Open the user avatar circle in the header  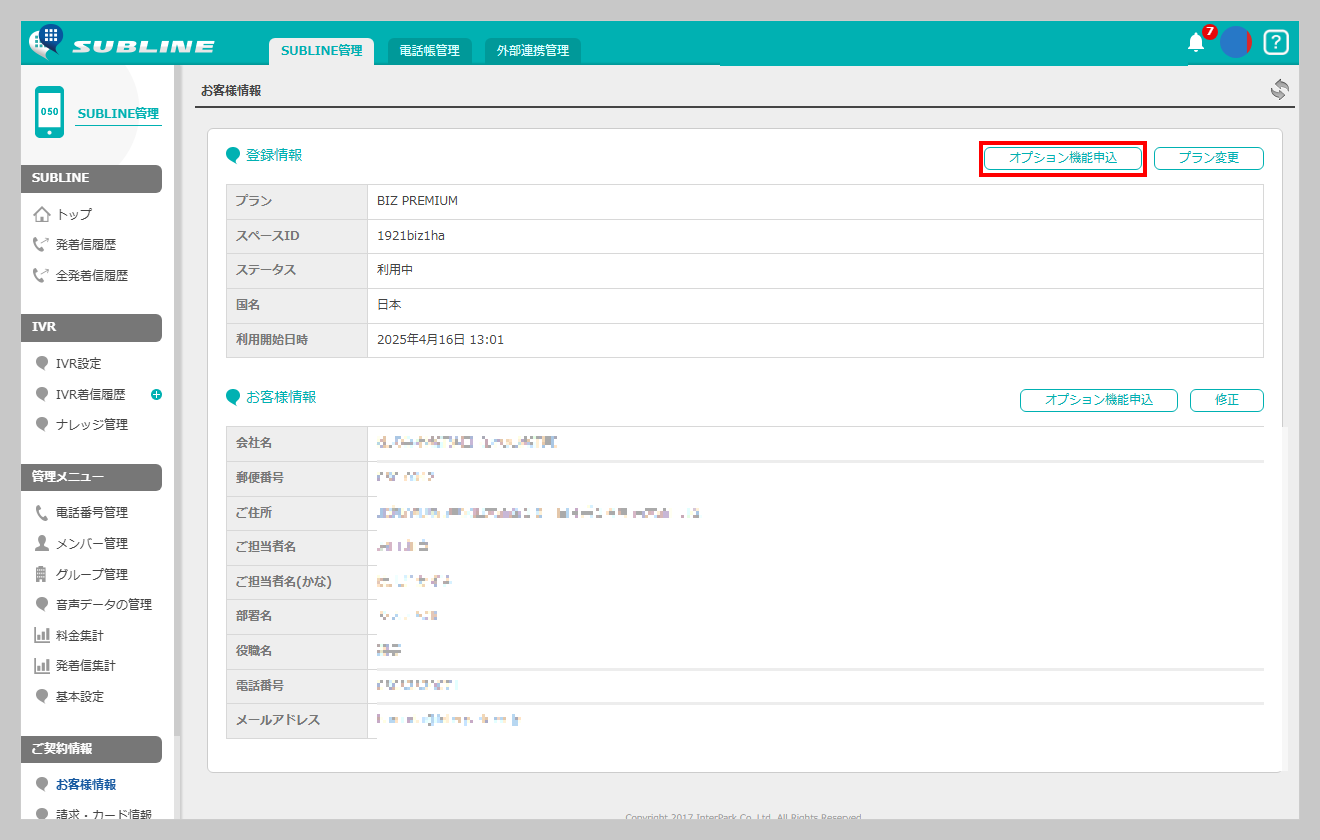1236,42
